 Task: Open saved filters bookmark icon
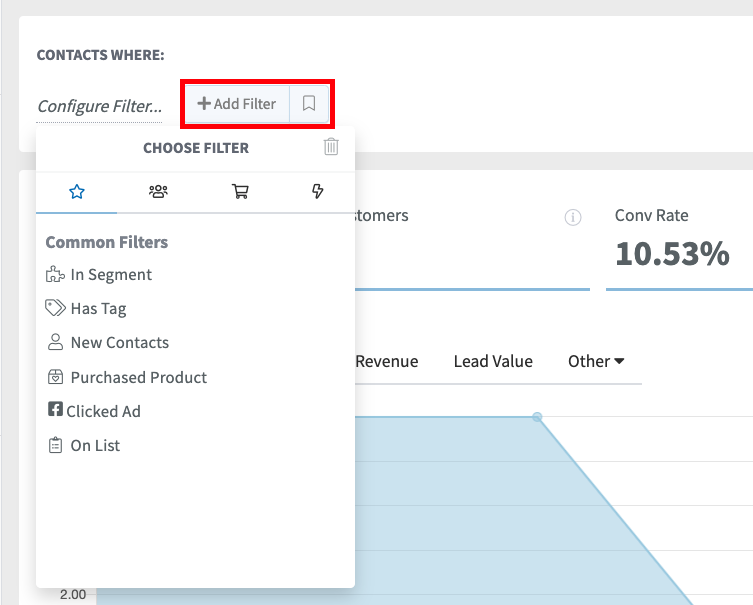click(309, 104)
